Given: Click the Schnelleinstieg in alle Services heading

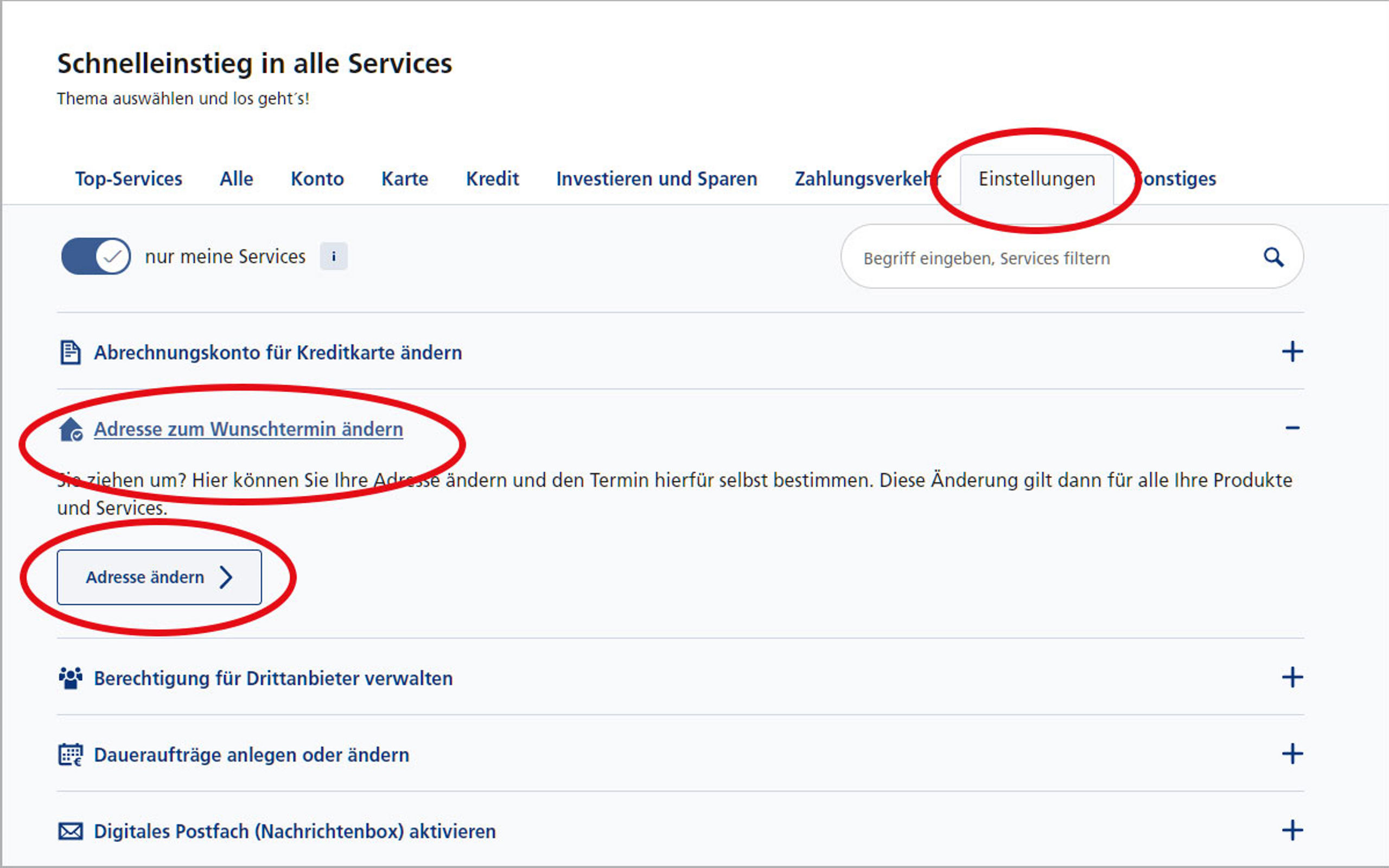Looking at the screenshot, I should pyautogui.click(x=254, y=63).
